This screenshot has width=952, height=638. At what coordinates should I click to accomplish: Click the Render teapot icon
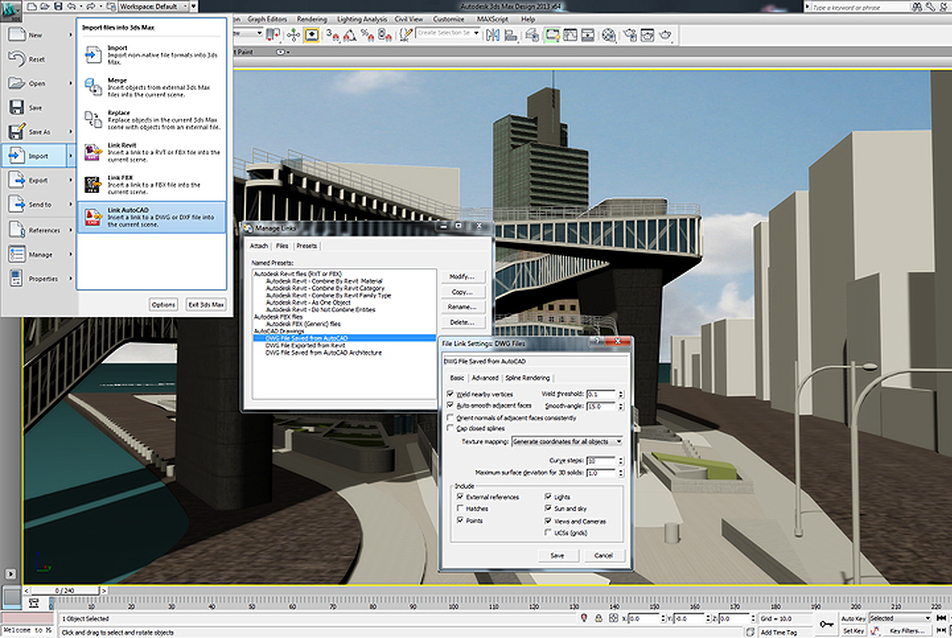click(665, 35)
